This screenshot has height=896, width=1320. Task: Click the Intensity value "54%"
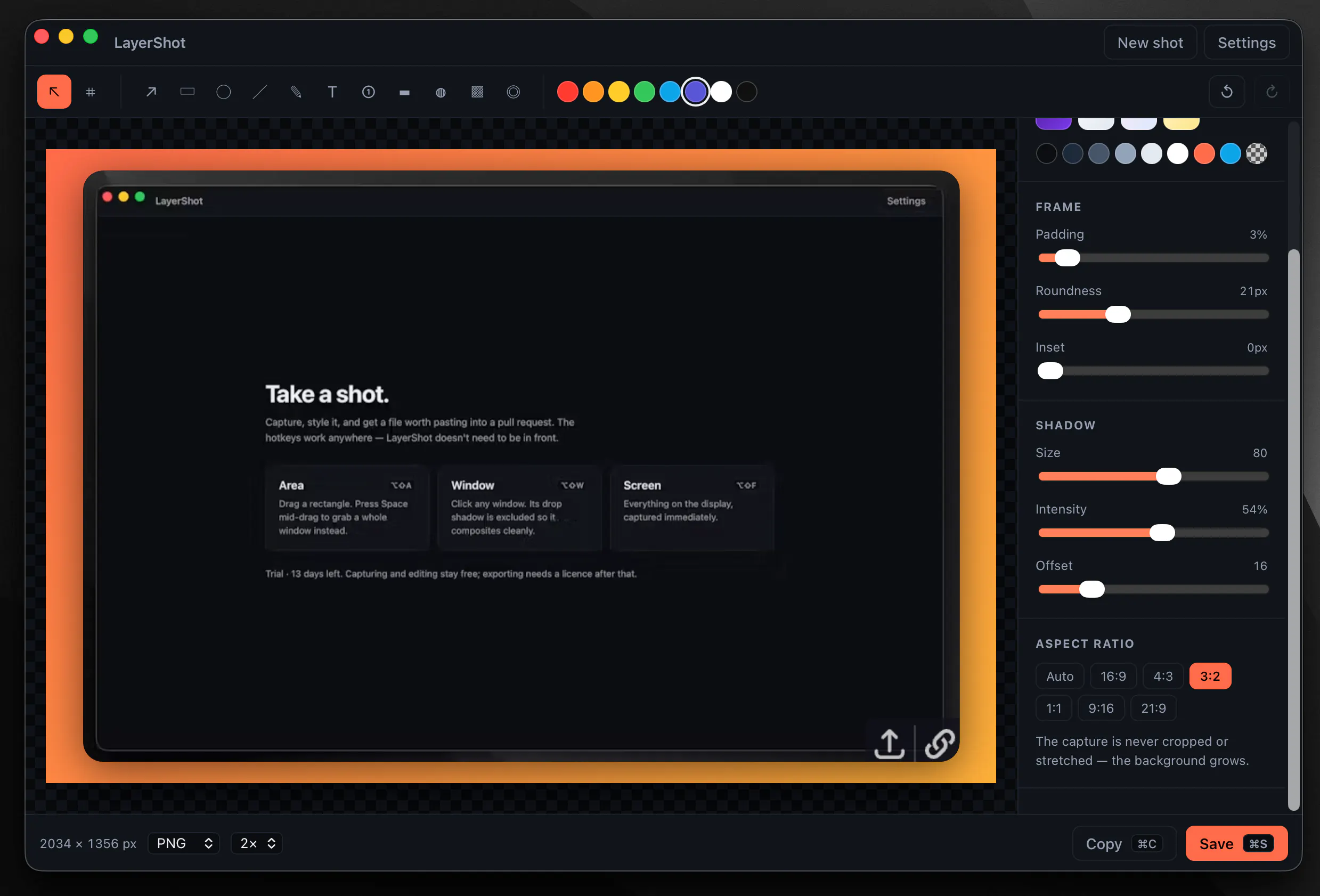click(1254, 509)
